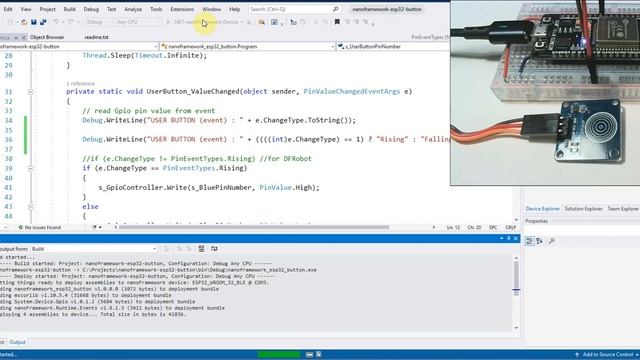Open the Edit menu
The image size is (640, 360).
point(8,9)
